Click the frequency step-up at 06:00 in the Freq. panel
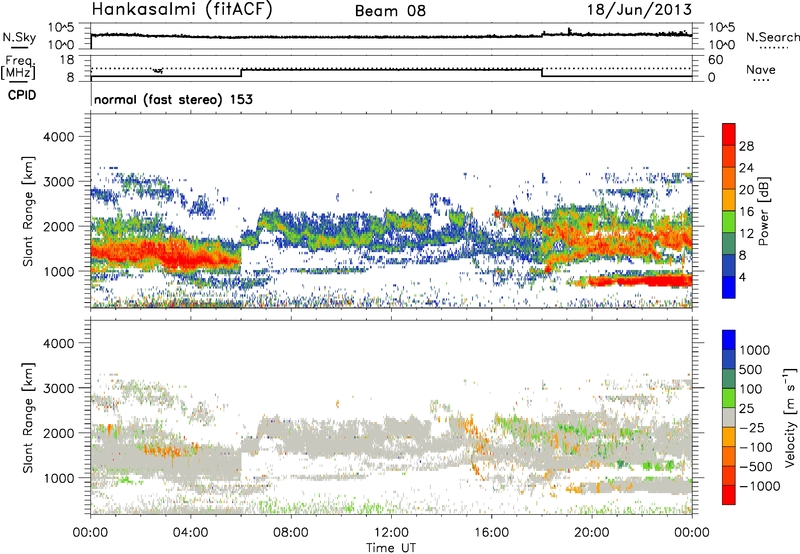 241,72
